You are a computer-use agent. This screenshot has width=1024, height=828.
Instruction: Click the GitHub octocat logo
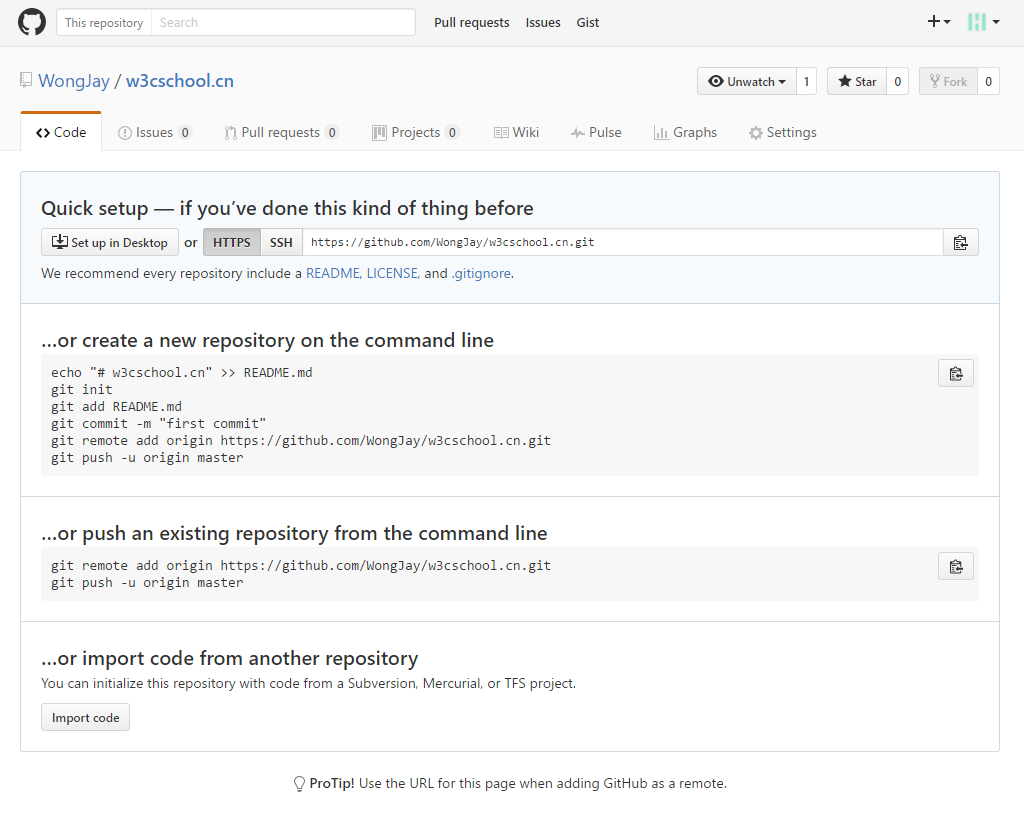(32, 22)
